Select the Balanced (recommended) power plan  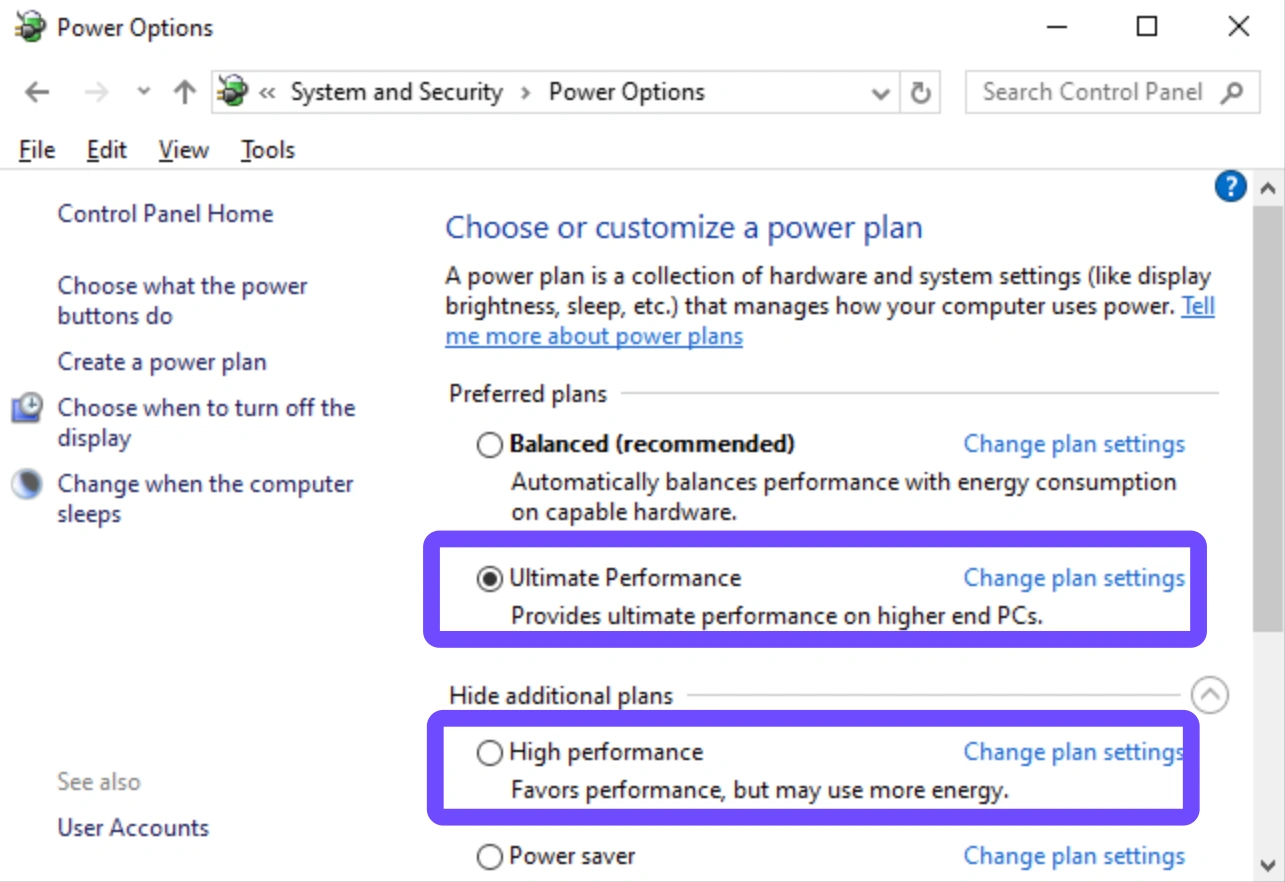489,445
